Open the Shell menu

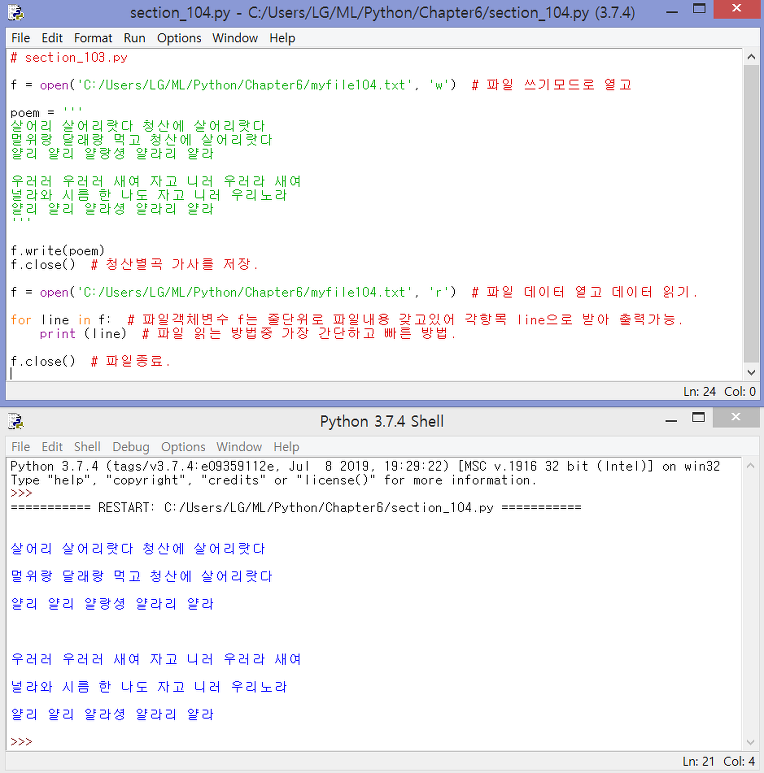[87, 447]
